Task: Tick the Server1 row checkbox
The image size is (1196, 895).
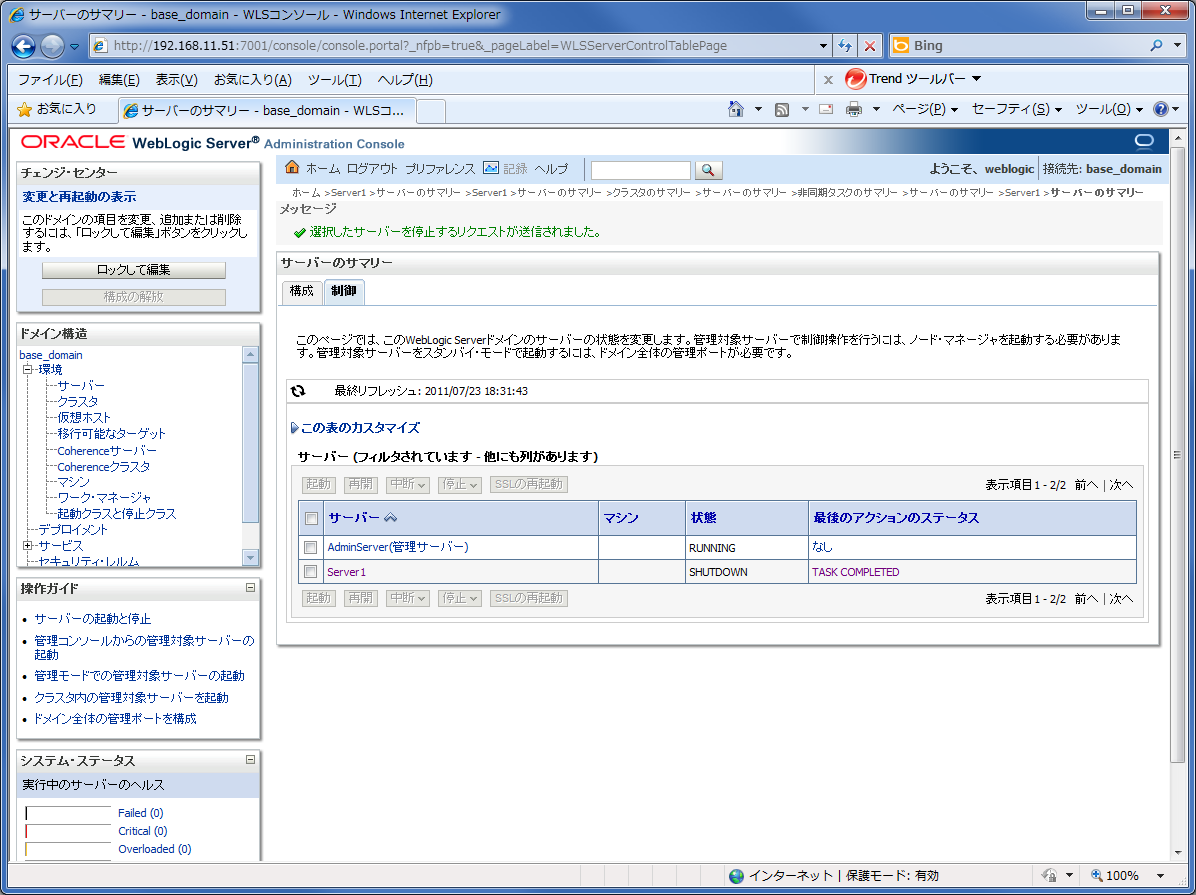Action: pyautogui.click(x=310, y=571)
